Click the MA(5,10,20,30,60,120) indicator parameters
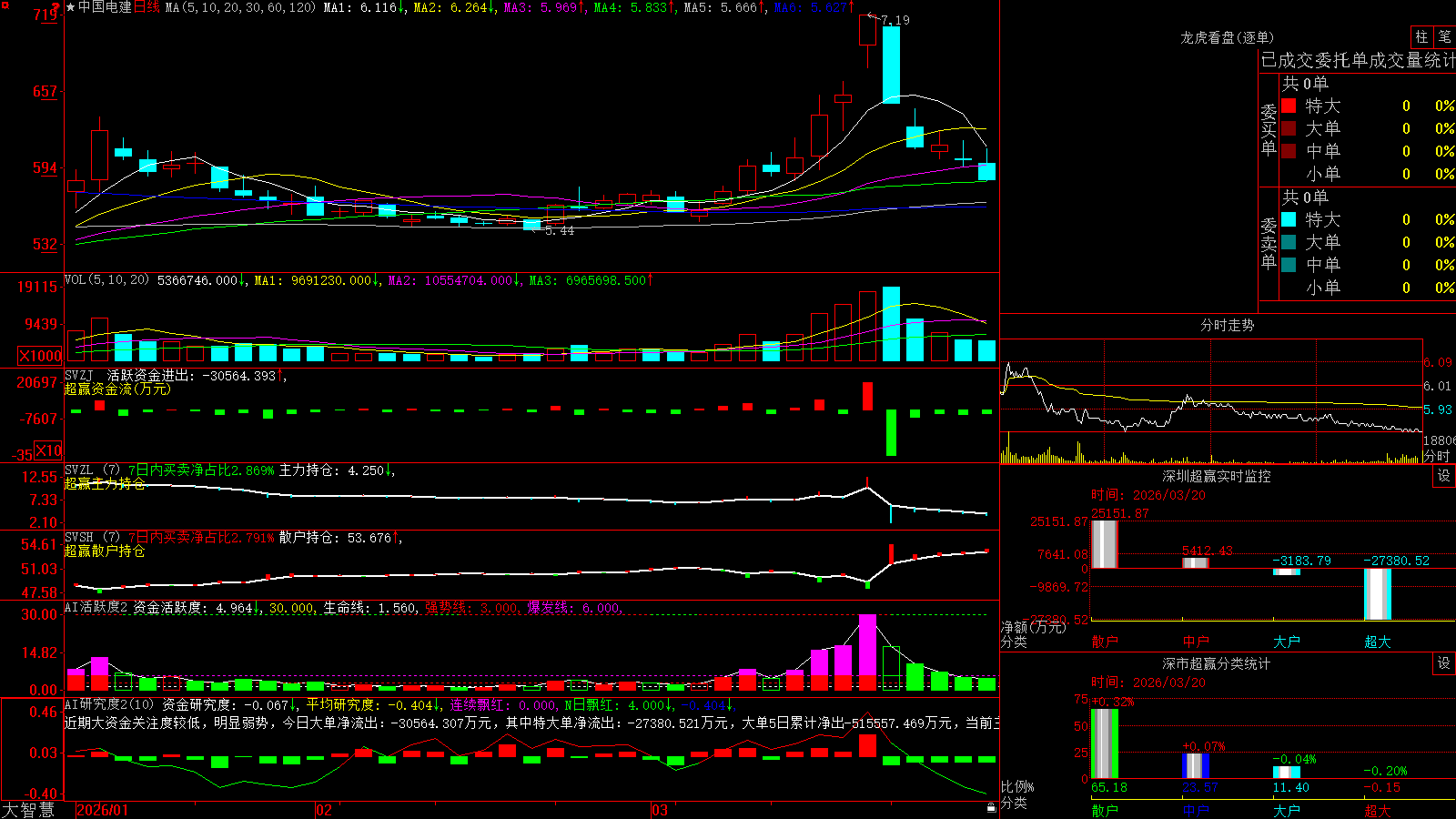 click(x=240, y=7)
